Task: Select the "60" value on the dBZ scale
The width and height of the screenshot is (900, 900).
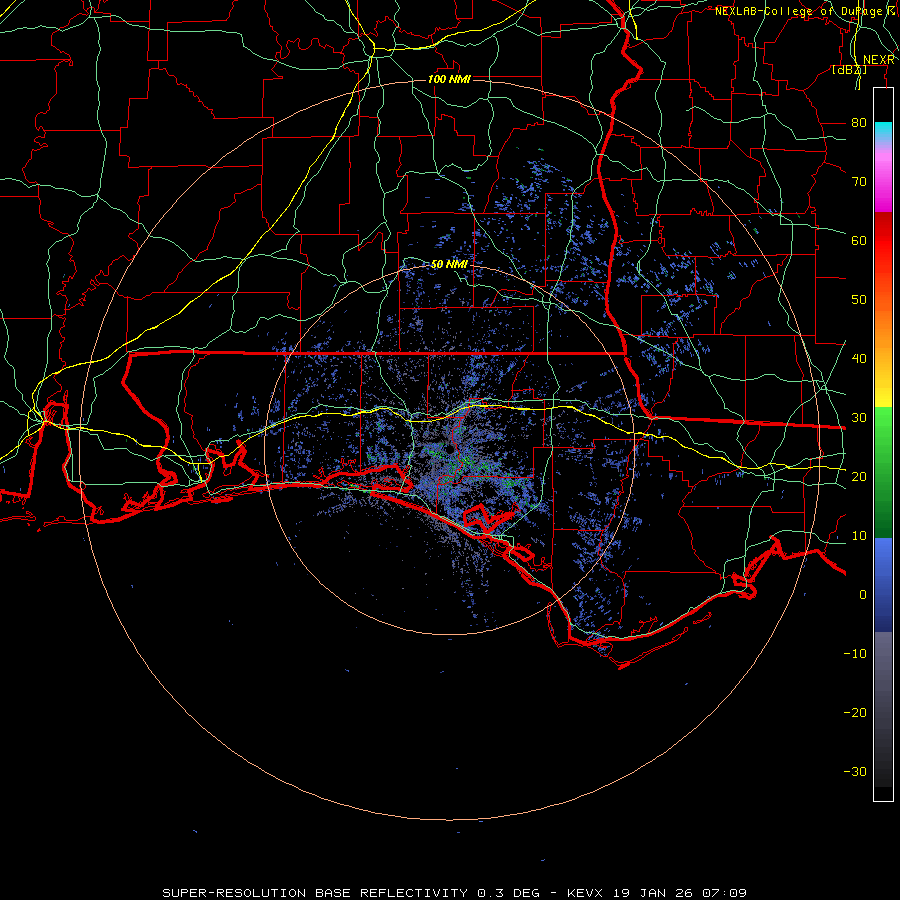Action: click(x=859, y=240)
